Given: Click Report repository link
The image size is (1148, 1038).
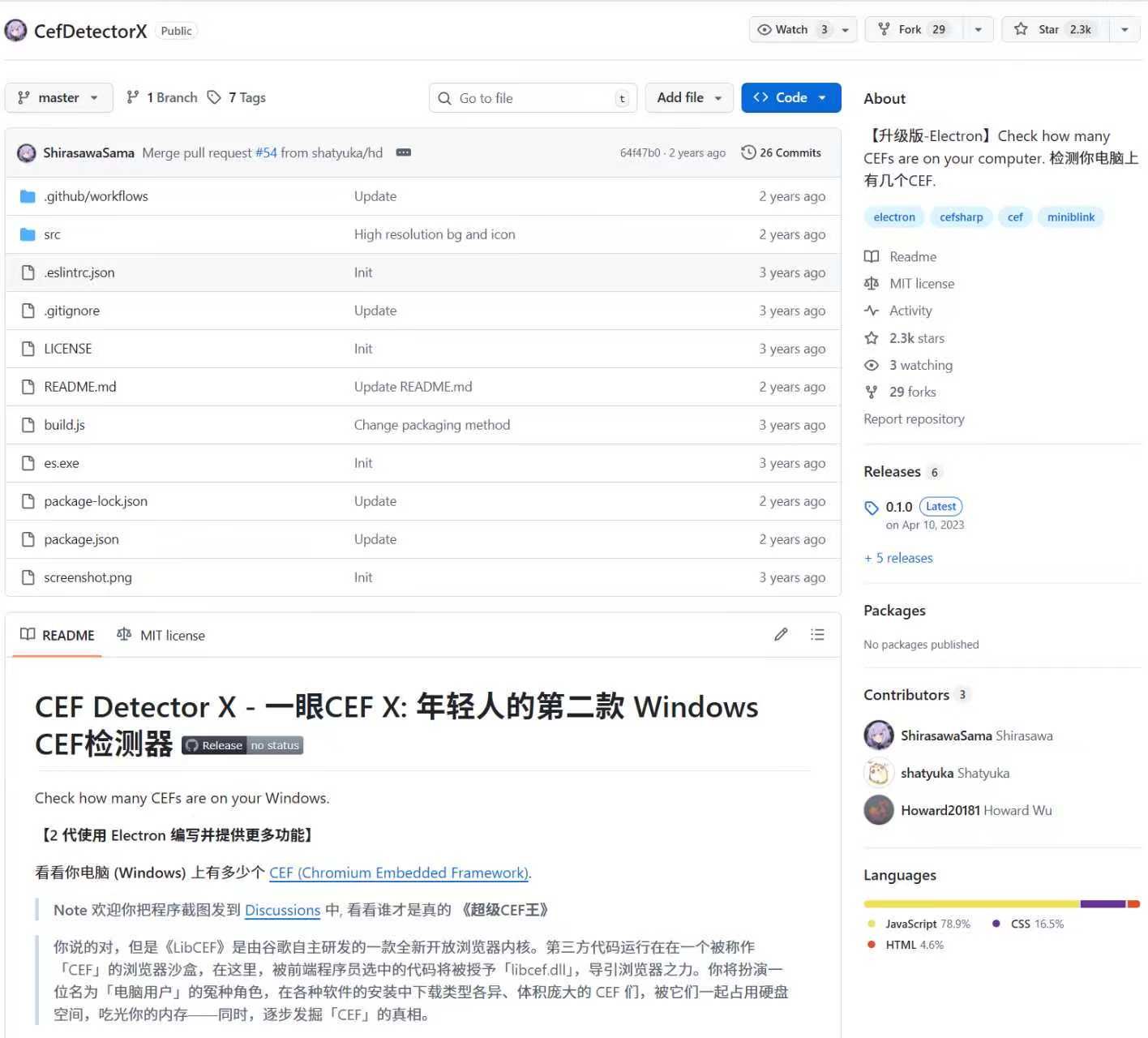Looking at the screenshot, I should coord(915,418).
